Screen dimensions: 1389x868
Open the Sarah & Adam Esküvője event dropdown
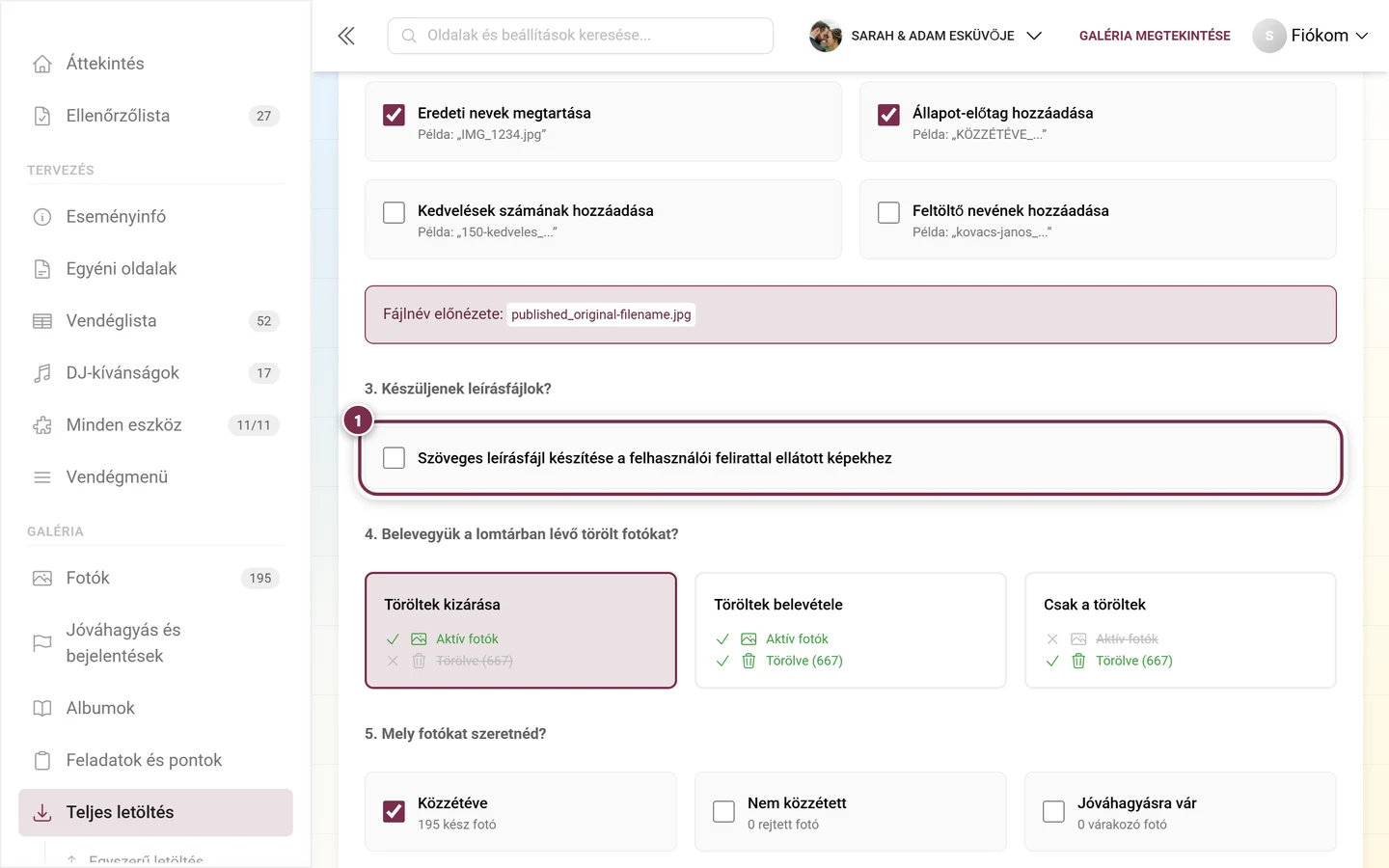pos(926,36)
